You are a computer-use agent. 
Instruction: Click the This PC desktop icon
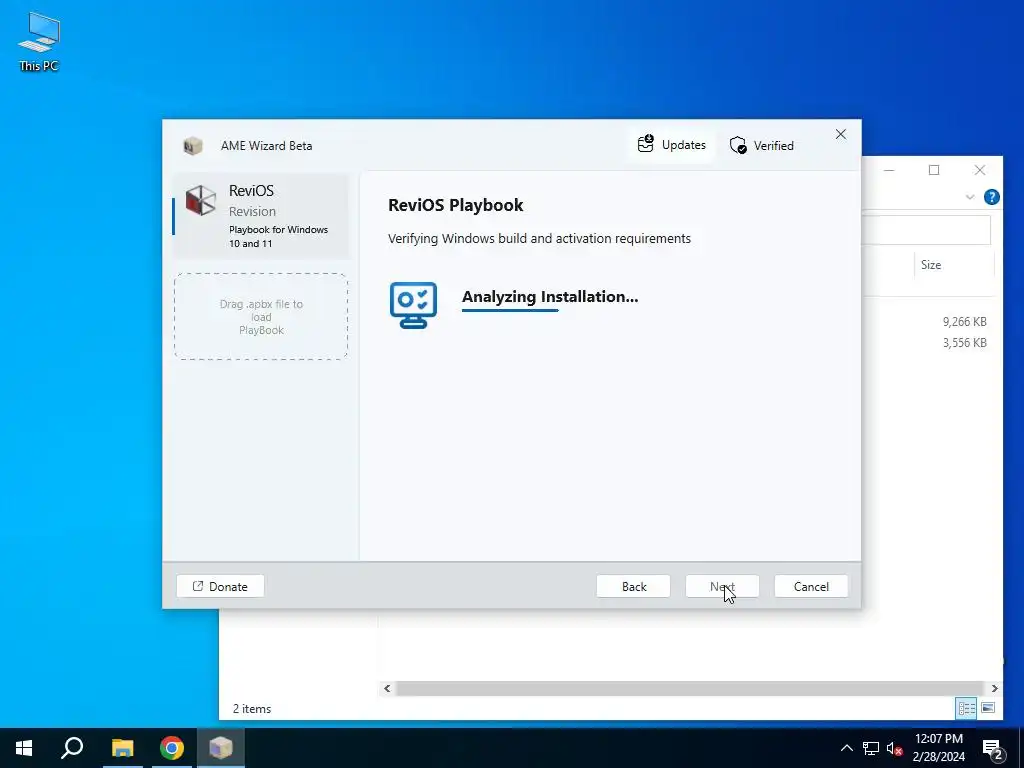(39, 42)
